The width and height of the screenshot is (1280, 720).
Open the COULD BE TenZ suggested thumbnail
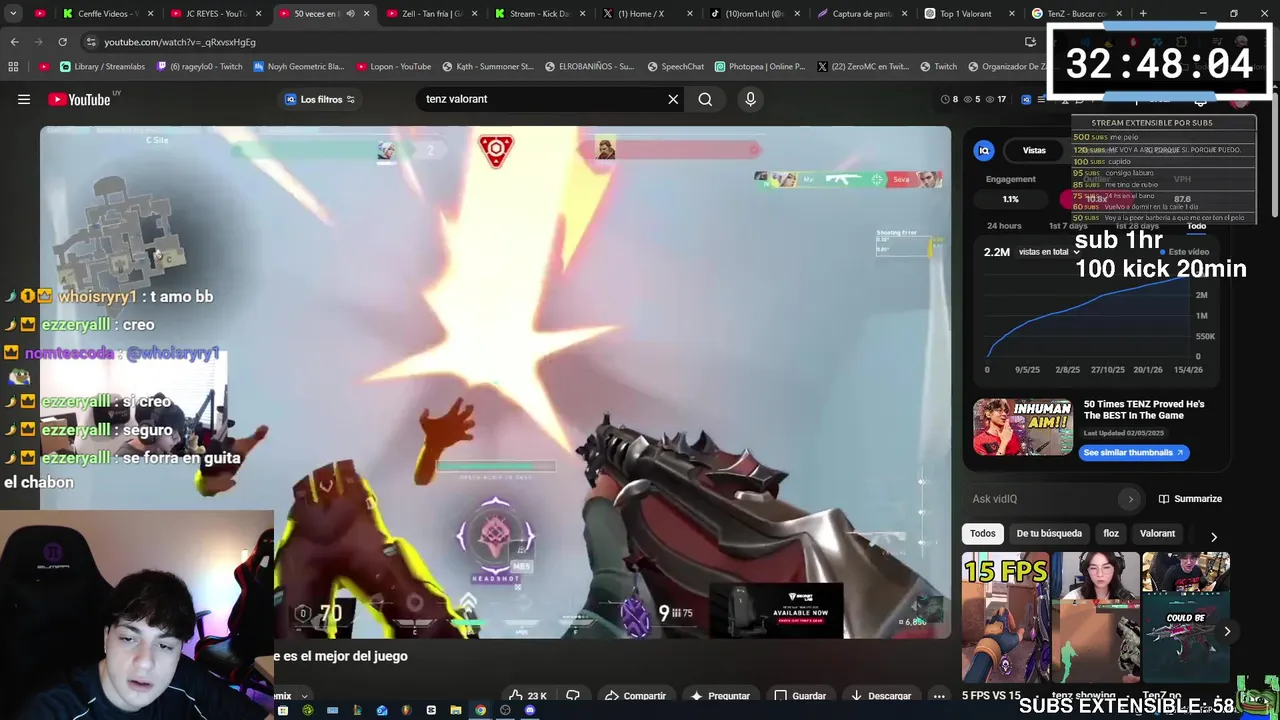[x=1186, y=617]
